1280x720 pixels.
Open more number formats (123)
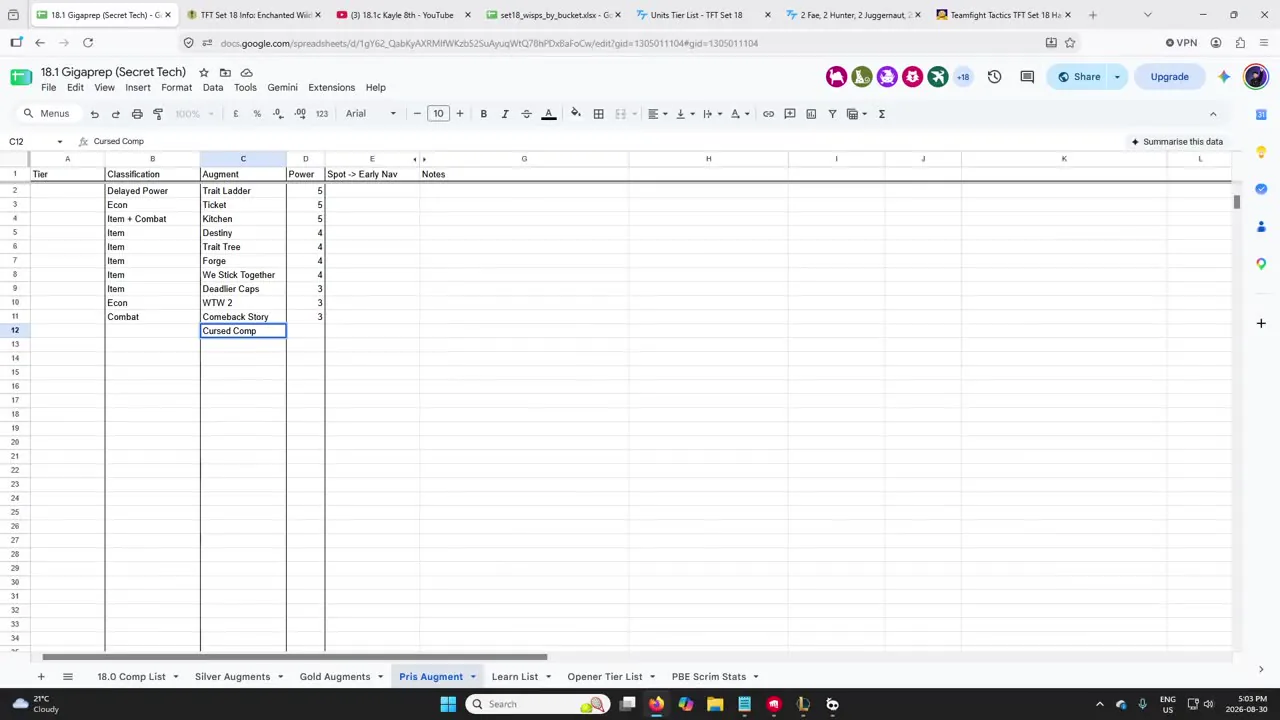(322, 114)
